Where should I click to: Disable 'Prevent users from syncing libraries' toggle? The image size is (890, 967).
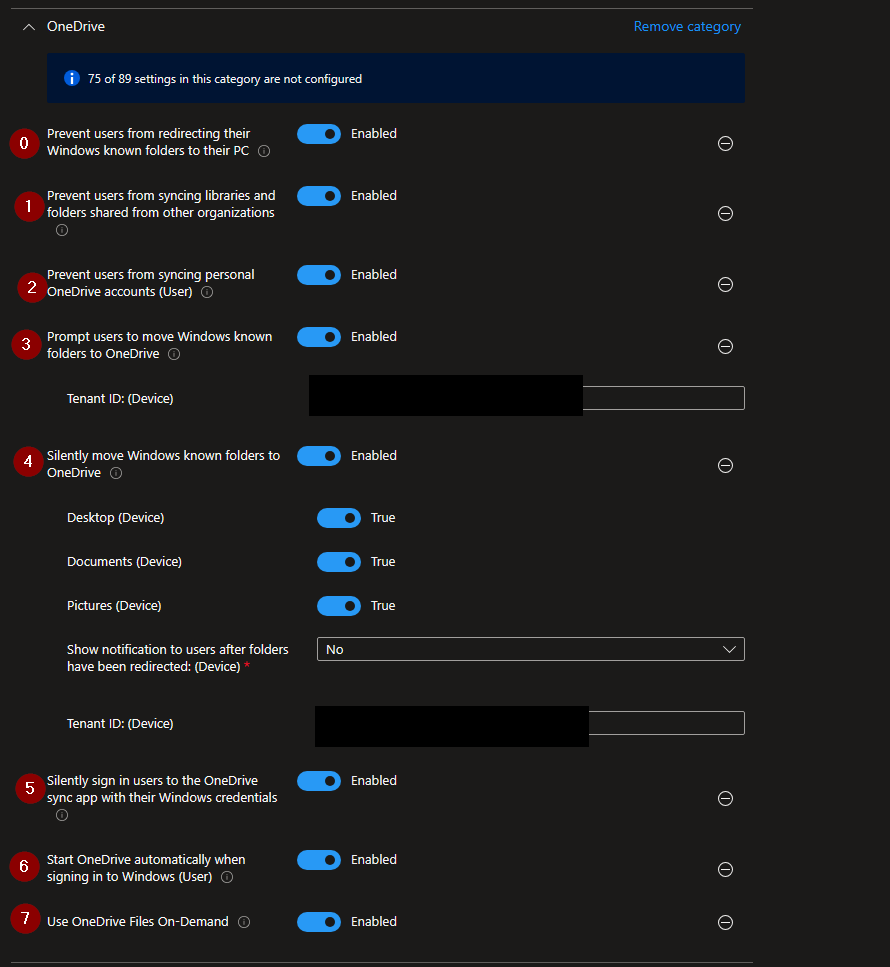(x=319, y=196)
